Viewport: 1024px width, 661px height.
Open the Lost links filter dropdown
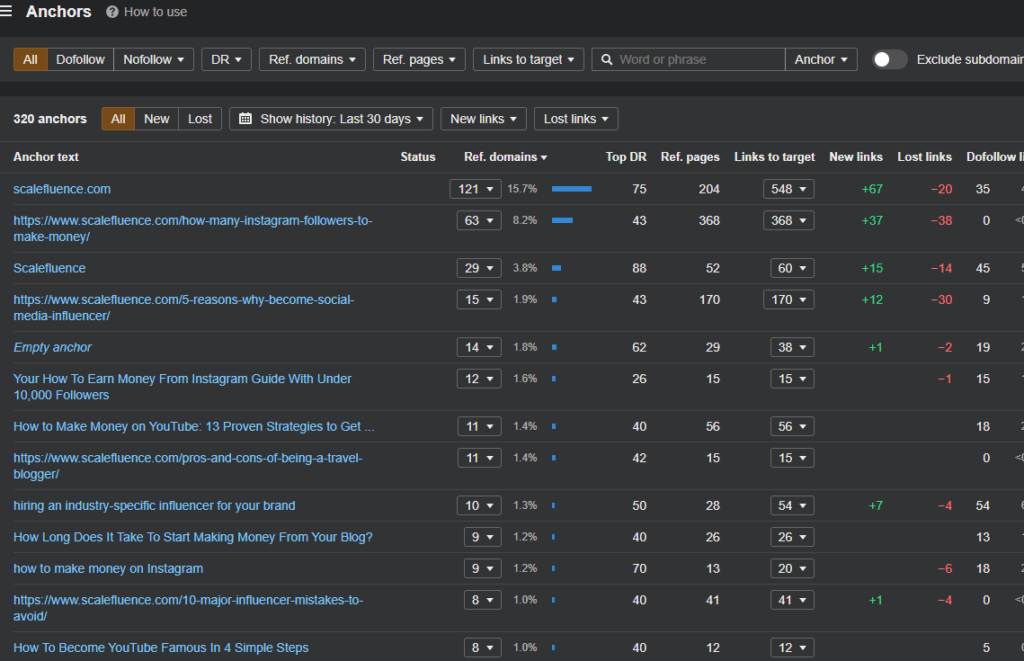pos(576,119)
